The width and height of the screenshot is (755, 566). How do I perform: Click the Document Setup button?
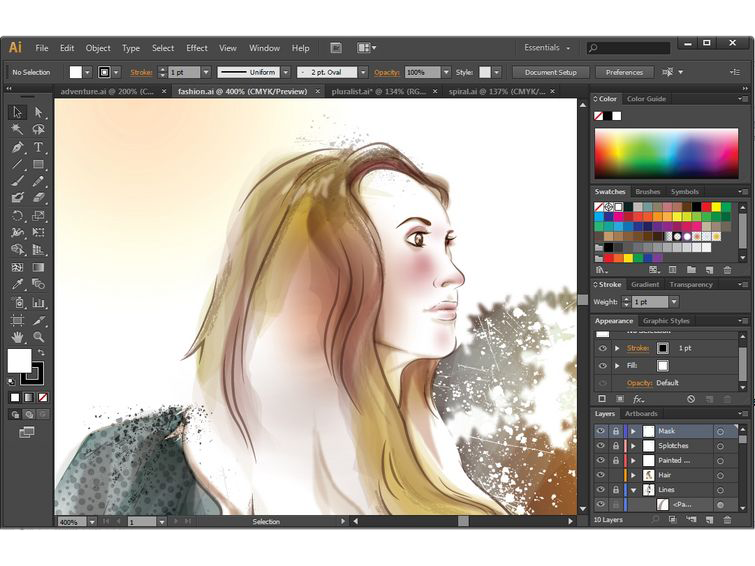(x=551, y=72)
